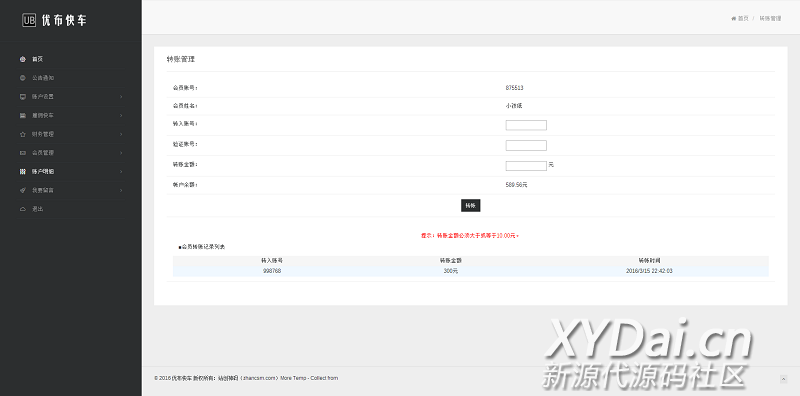
Task: Click the 首页 home icon in sidebar
Action: 22,59
